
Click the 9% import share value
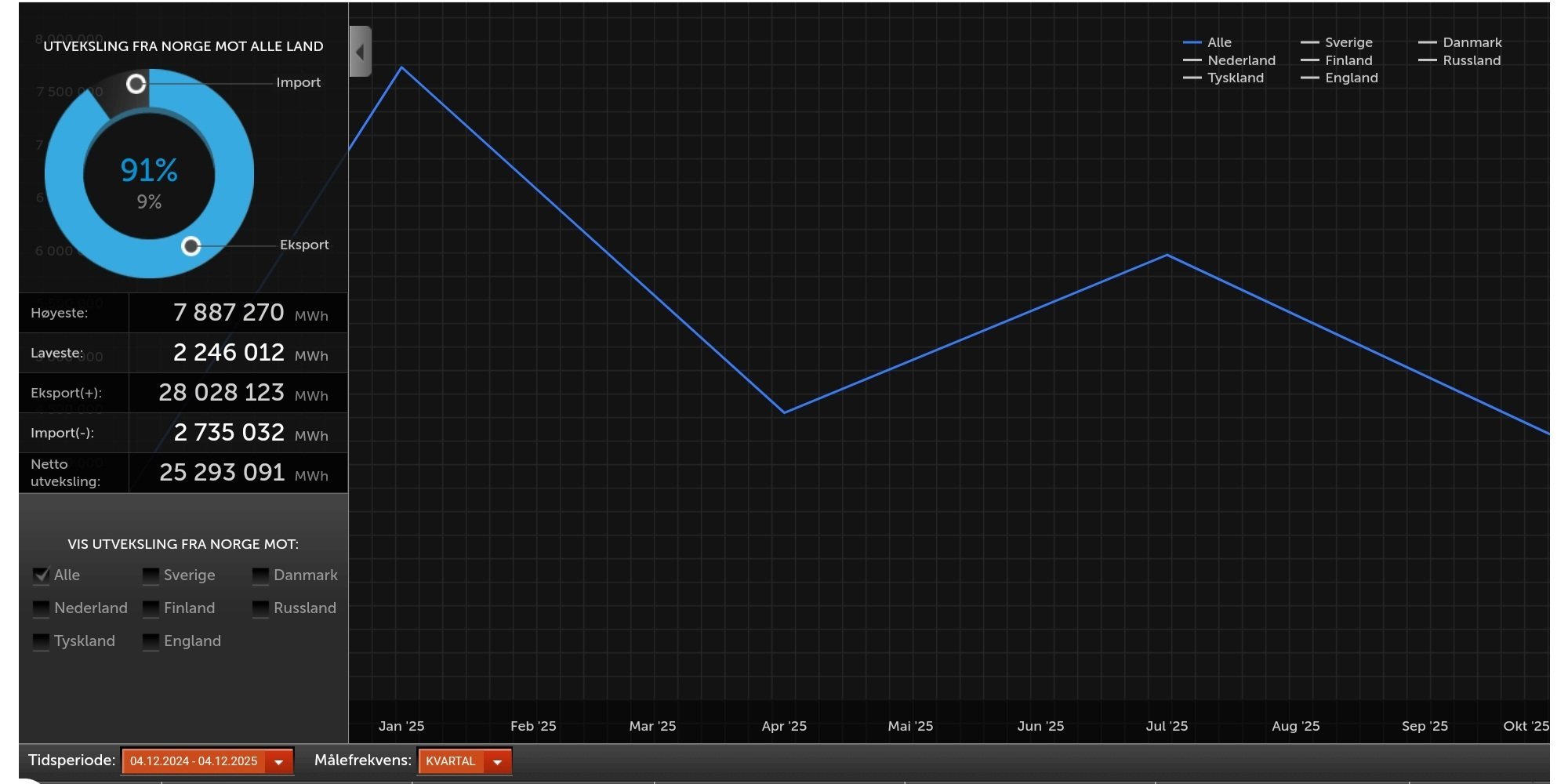click(149, 202)
